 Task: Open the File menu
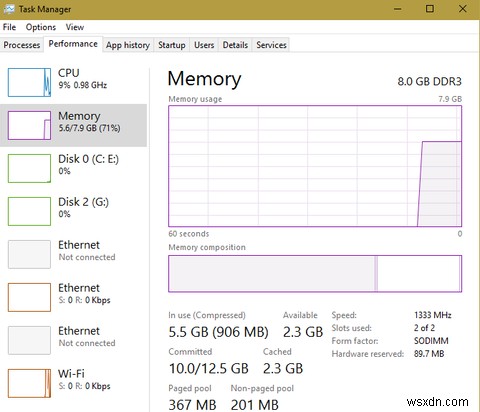(9, 27)
